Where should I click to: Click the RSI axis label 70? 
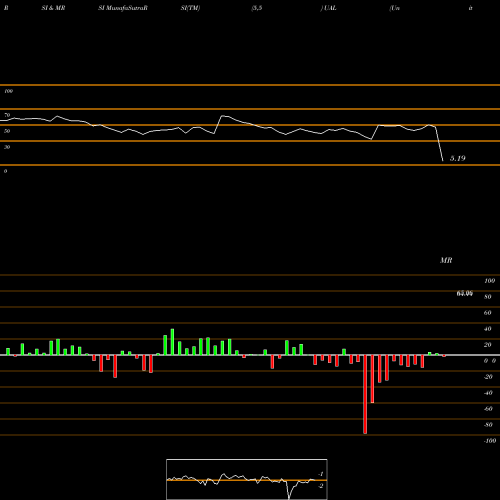click(7, 115)
